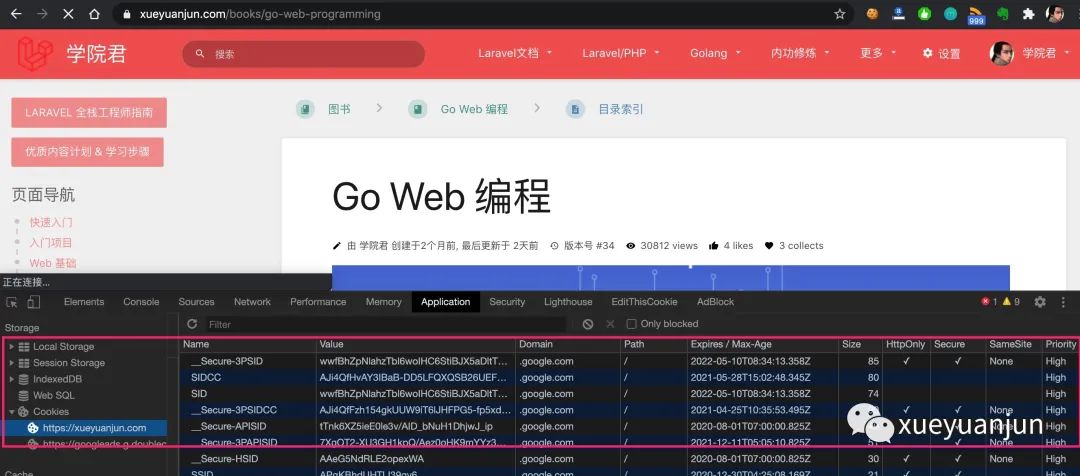Select the Web SQL tree item
Screen dimensions: 1080x476
(x=54, y=395)
